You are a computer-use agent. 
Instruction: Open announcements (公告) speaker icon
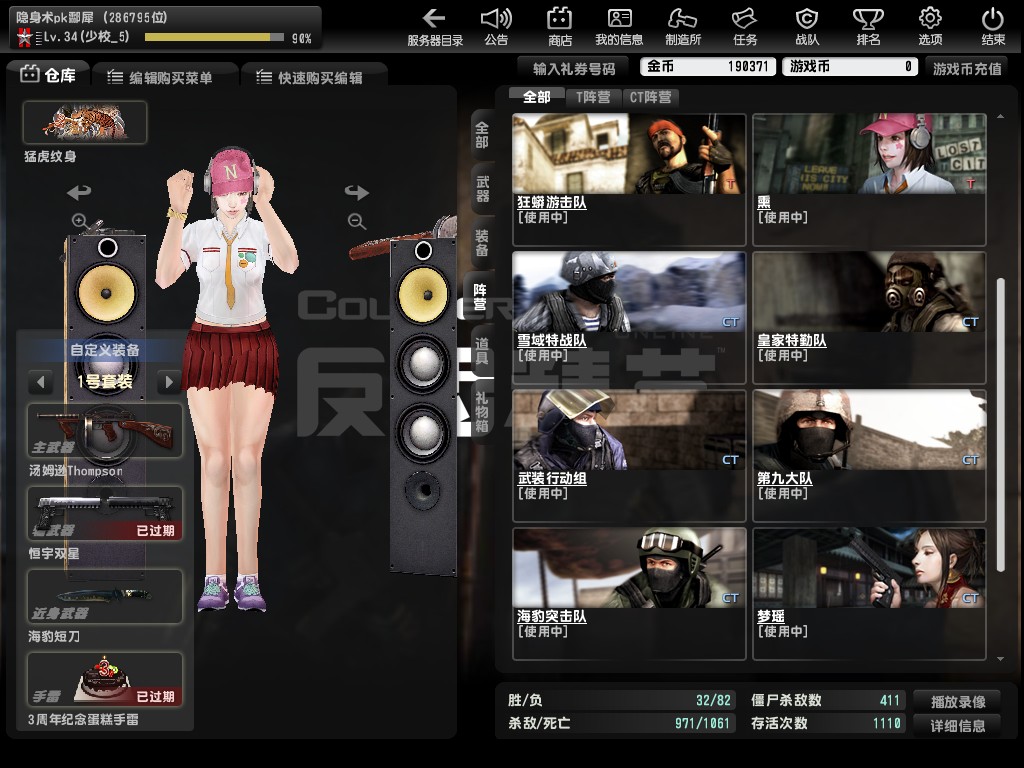[496, 27]
